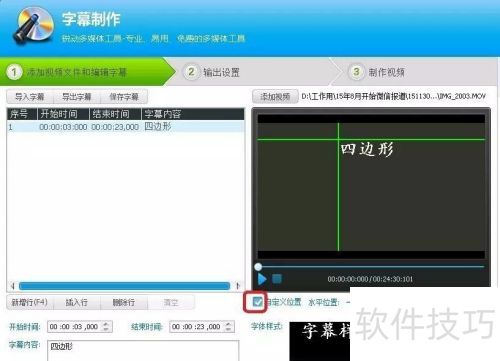Click the subtitle maker disc logo icon
Screen dimensions: 500x361
pyautogui.click(x=33, y=26)
